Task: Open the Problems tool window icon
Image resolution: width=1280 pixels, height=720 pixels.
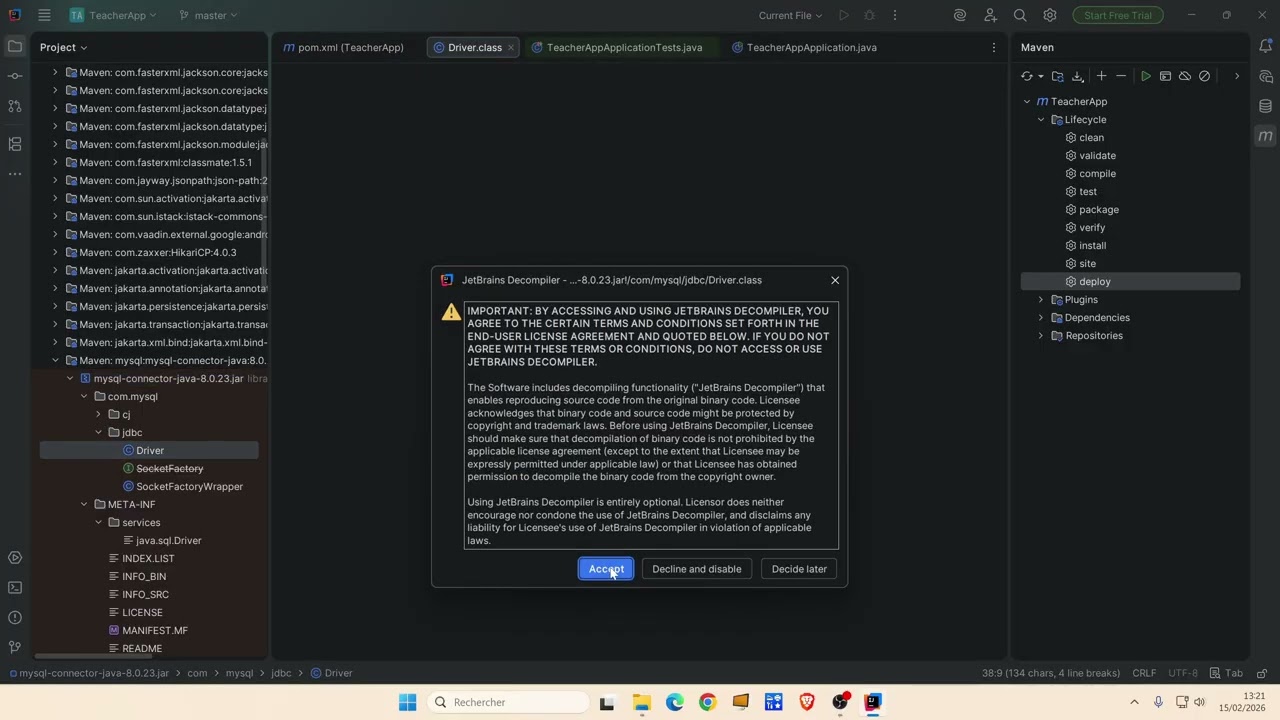Action: pyautogui.click(x=14, y=618)
